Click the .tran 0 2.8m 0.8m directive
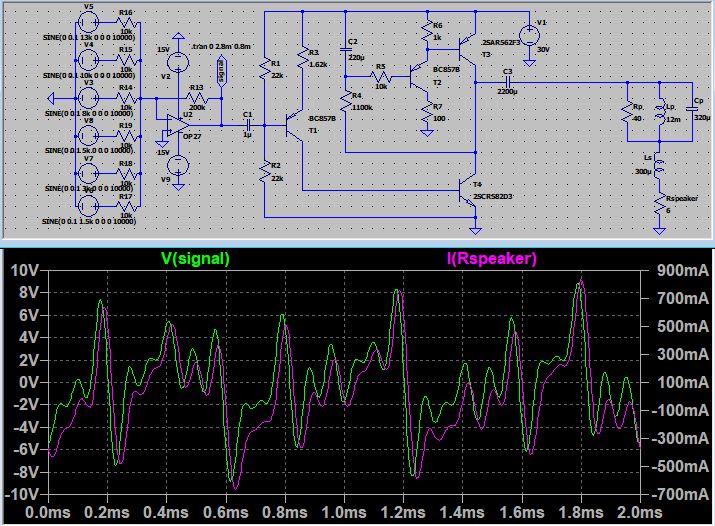This screenshot has height=526, width=715. pos(221,46)
